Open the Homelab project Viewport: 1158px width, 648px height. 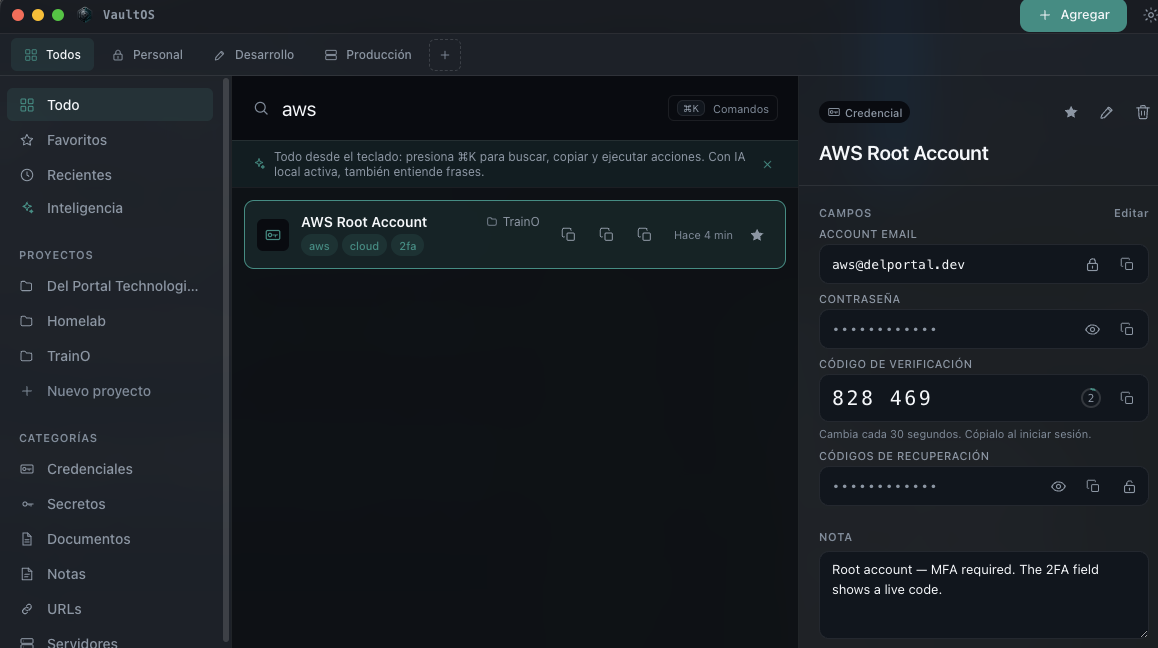tap(110, 321)
